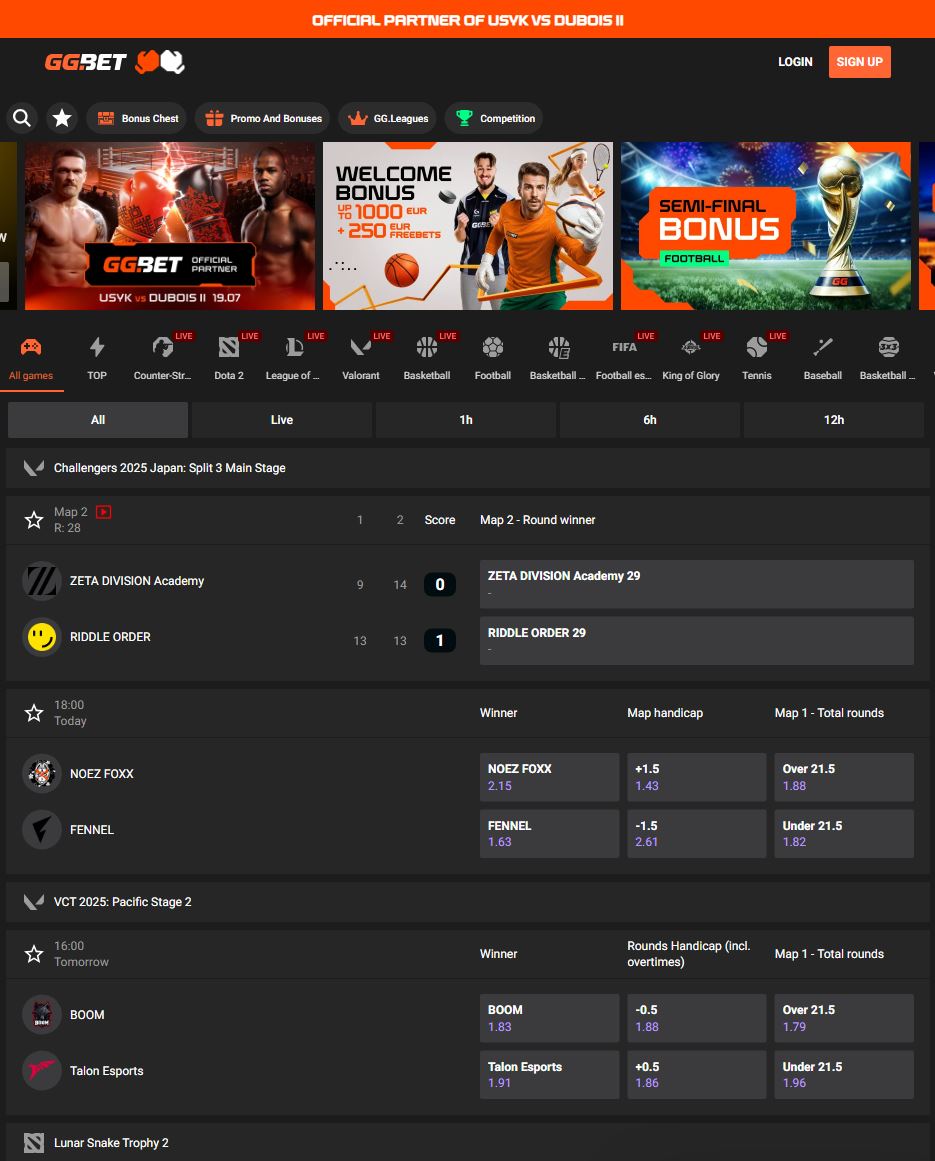
Task: Click the RIDDLE ORDER smiley logo
Action: (41, 637)
